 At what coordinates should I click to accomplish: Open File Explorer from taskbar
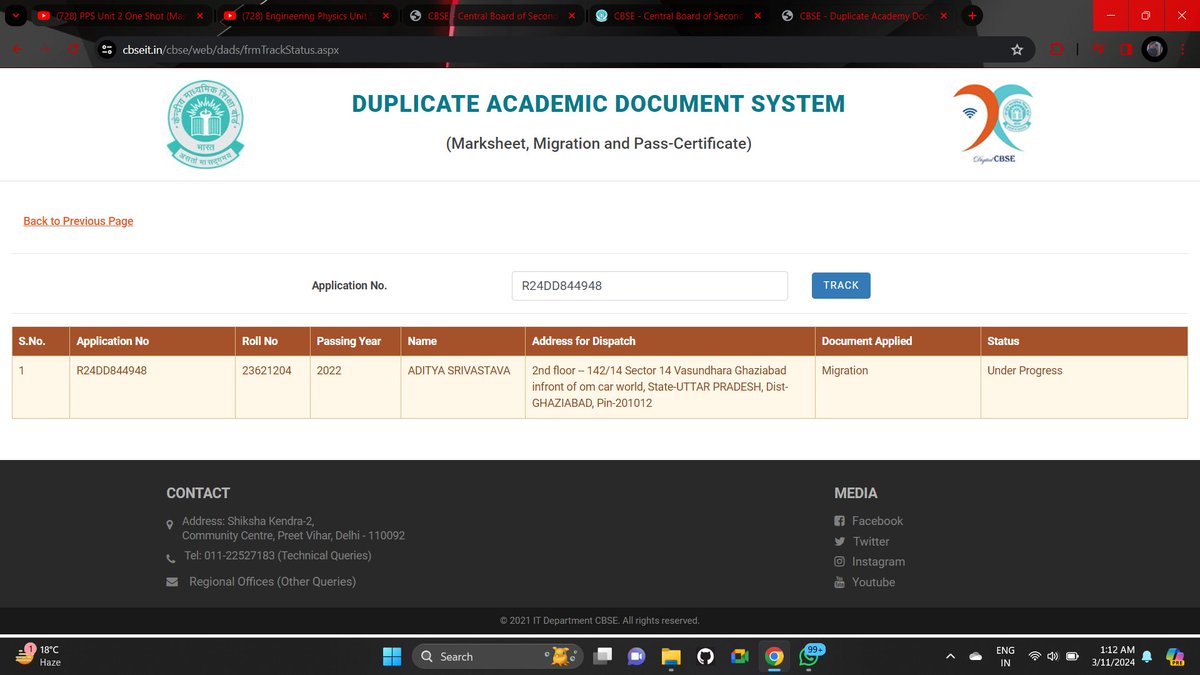(670, 656)
